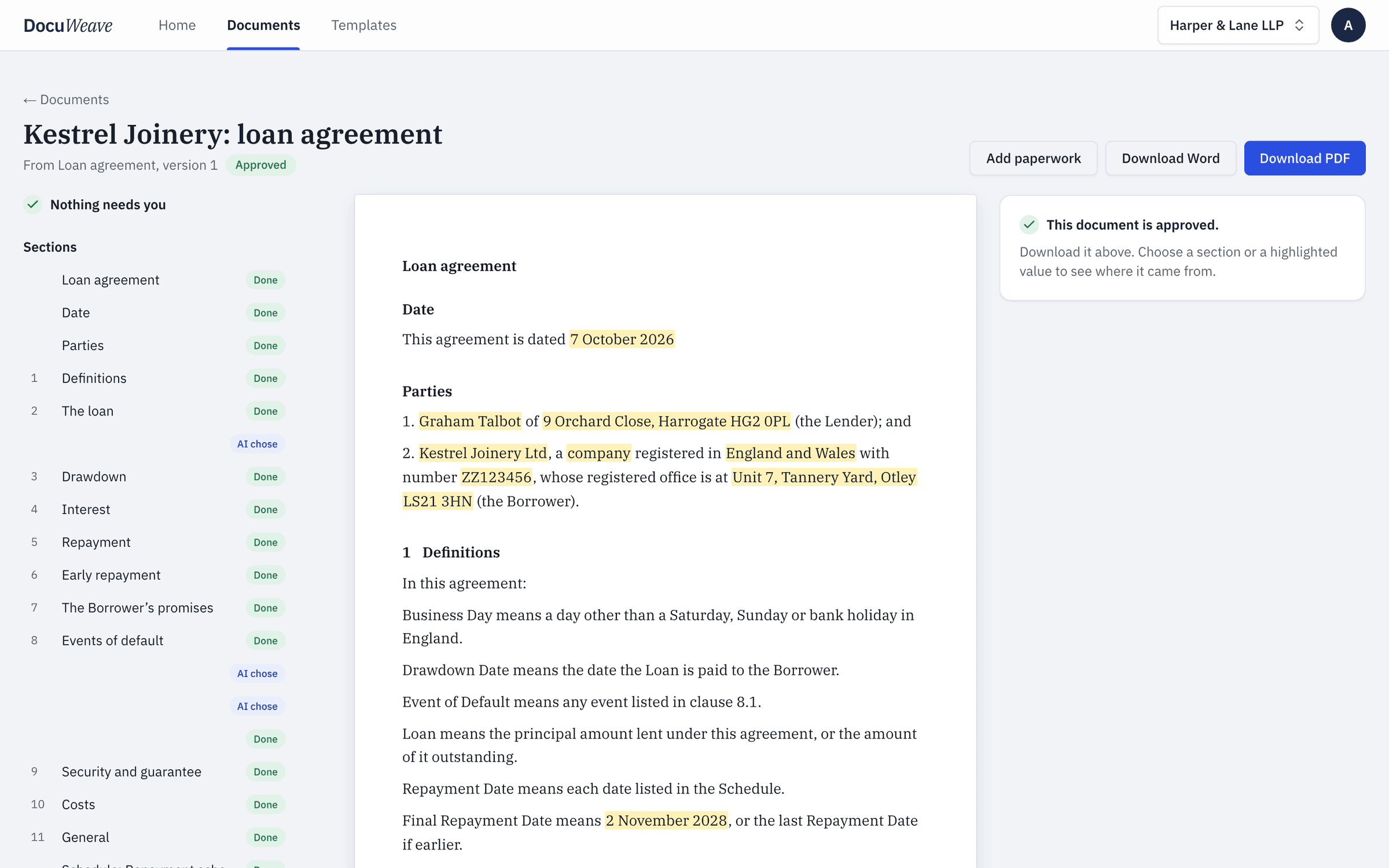Click highlighted address 9 Orchard Close, Harrogate
Screen dimensions: 1389x868
tap(666, 422)
